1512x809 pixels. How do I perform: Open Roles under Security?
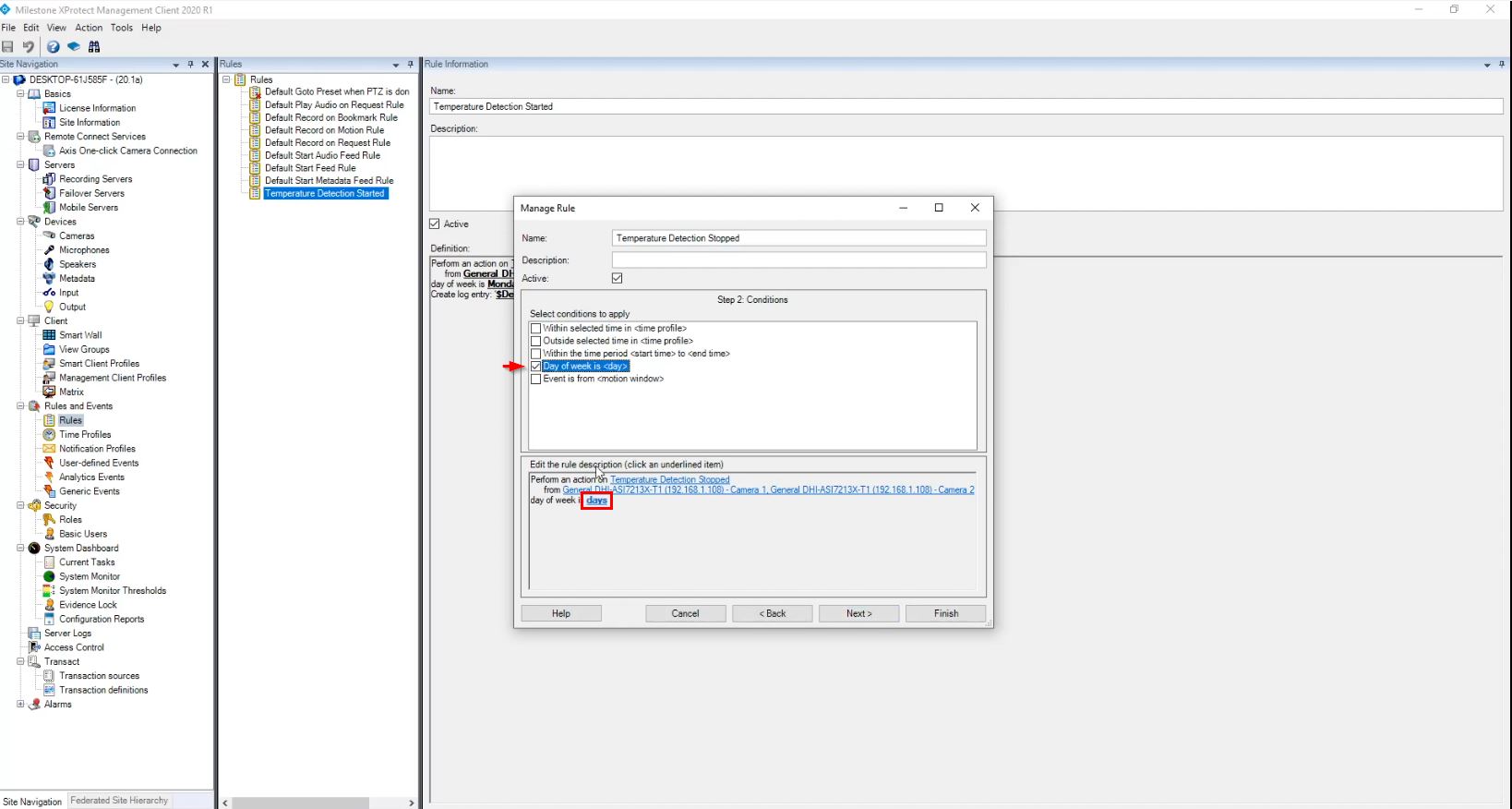(70, 520)
